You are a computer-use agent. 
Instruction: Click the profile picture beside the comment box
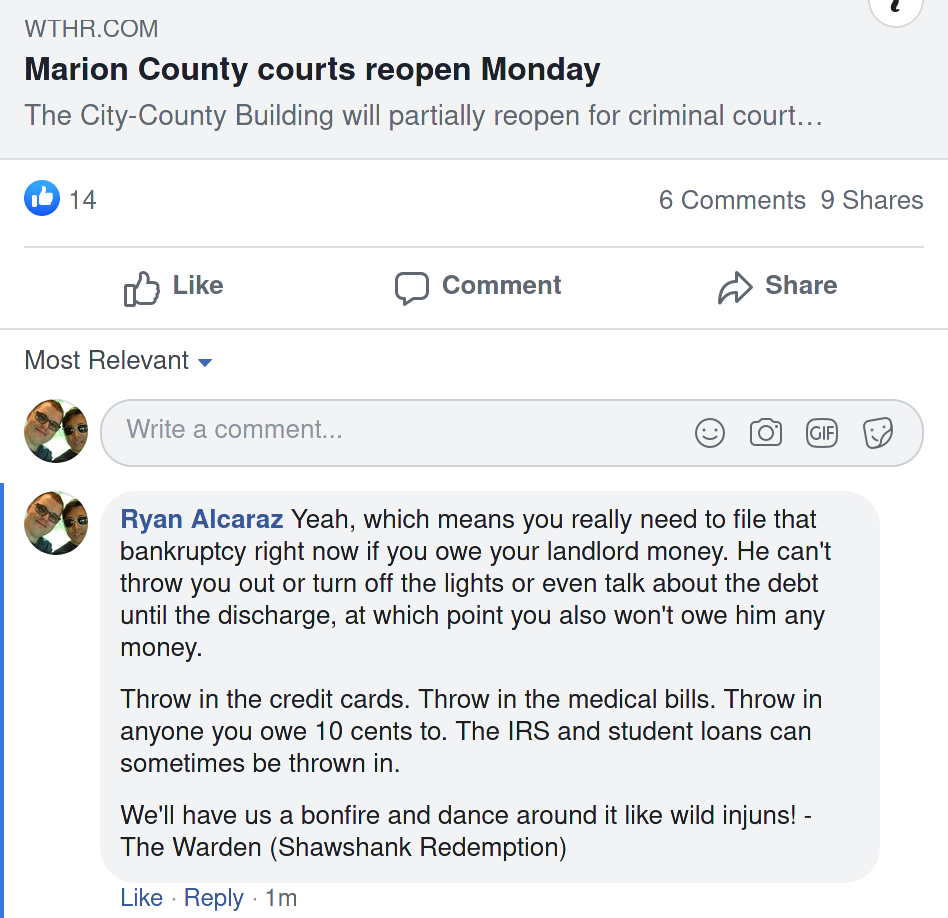pos(56,431)
